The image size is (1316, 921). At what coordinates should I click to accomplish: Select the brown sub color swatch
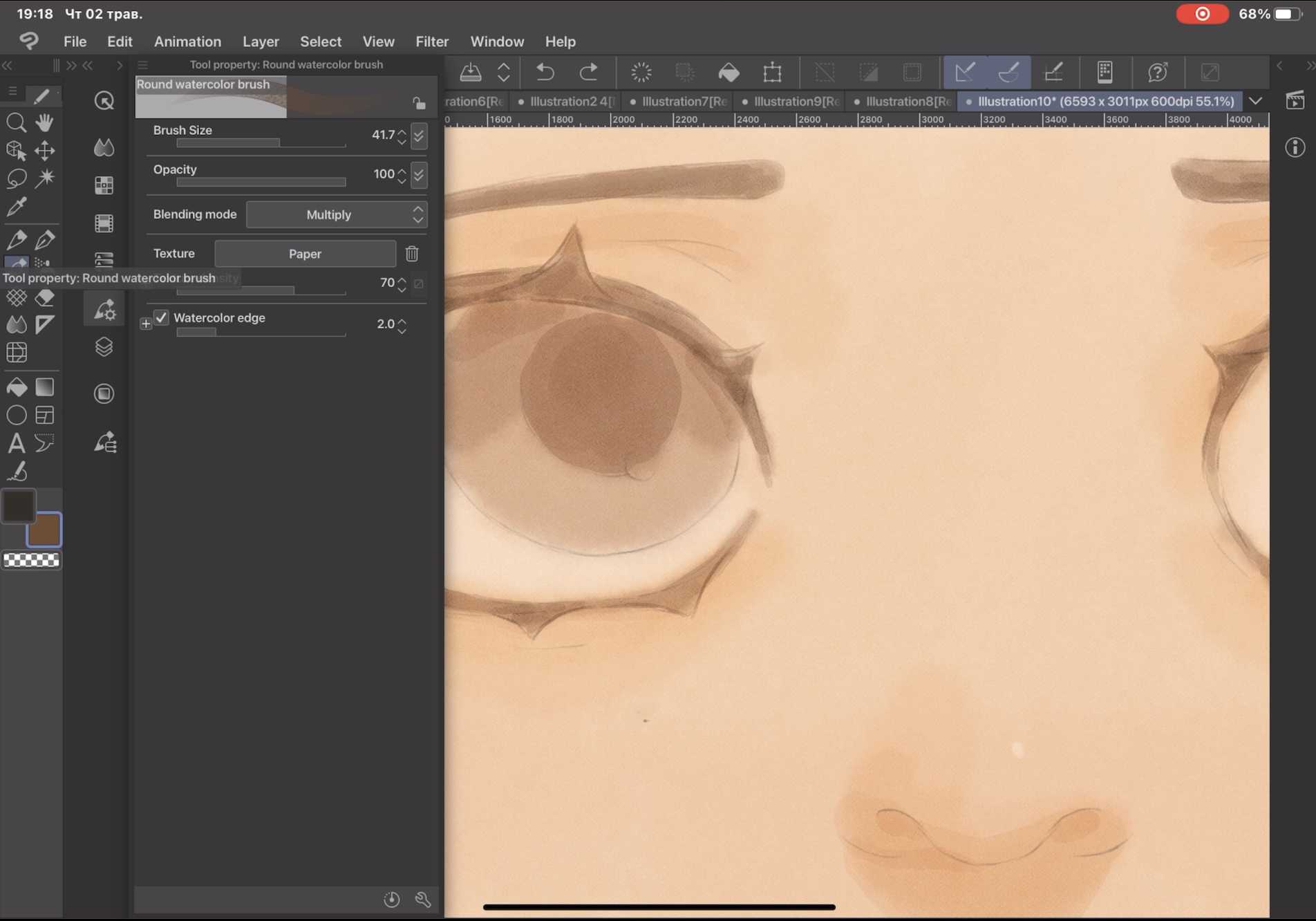[x=45, y=530]
